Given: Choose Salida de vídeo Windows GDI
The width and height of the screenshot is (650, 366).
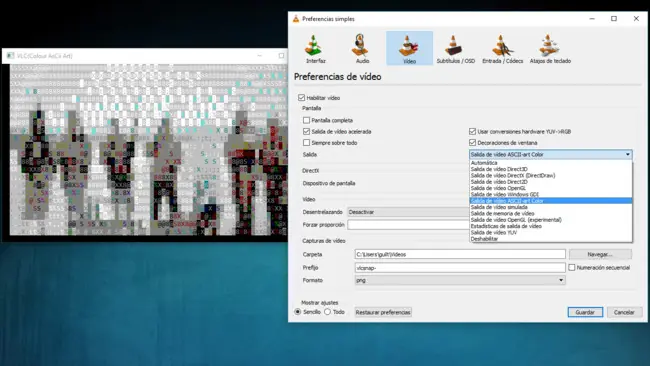Looking at the screenshot, I should click(x=551, y=194).
